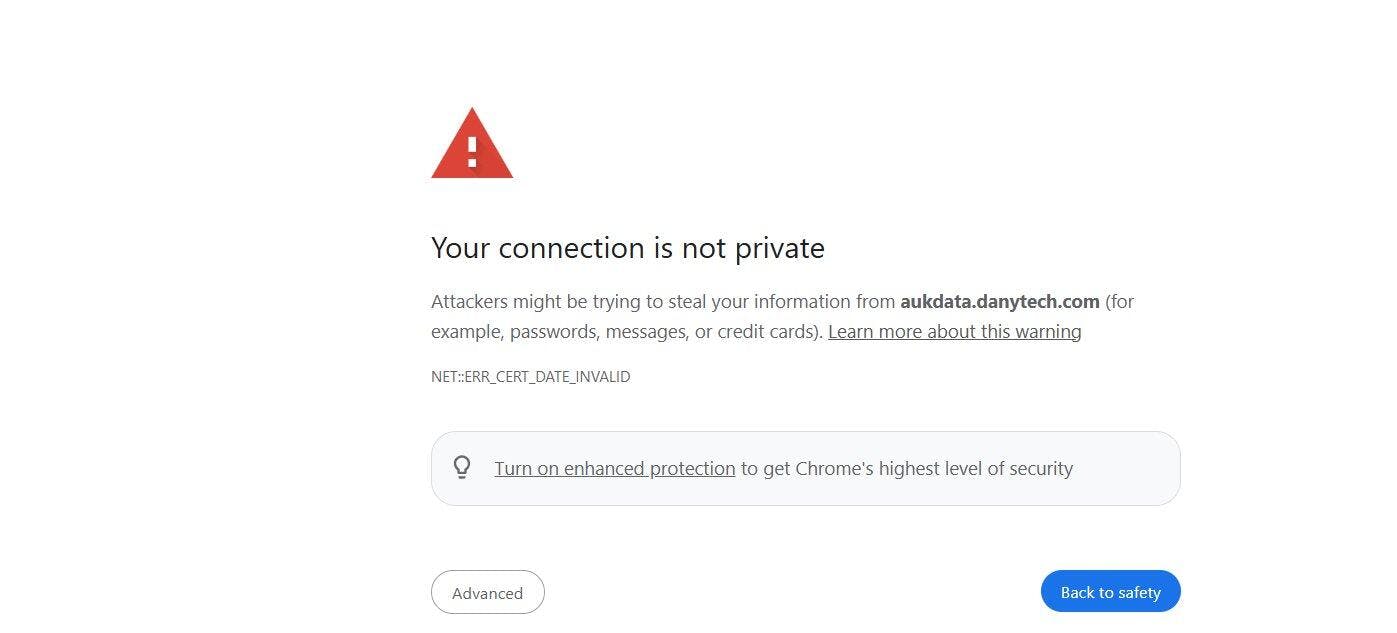Click the lightbulb icon in suggestion box
This screenshot has width=1397, height=633.
[x=462, y=467]
